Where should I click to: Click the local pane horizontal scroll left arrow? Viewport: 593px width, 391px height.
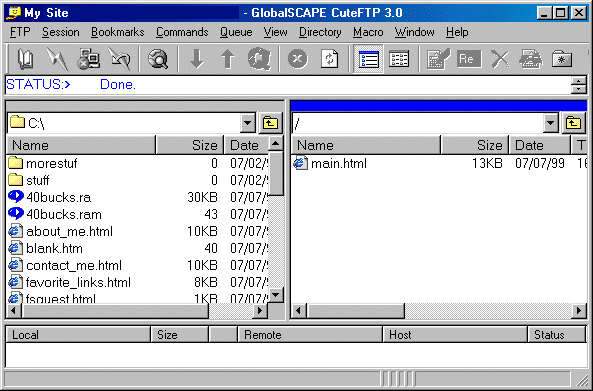(14, 311)
